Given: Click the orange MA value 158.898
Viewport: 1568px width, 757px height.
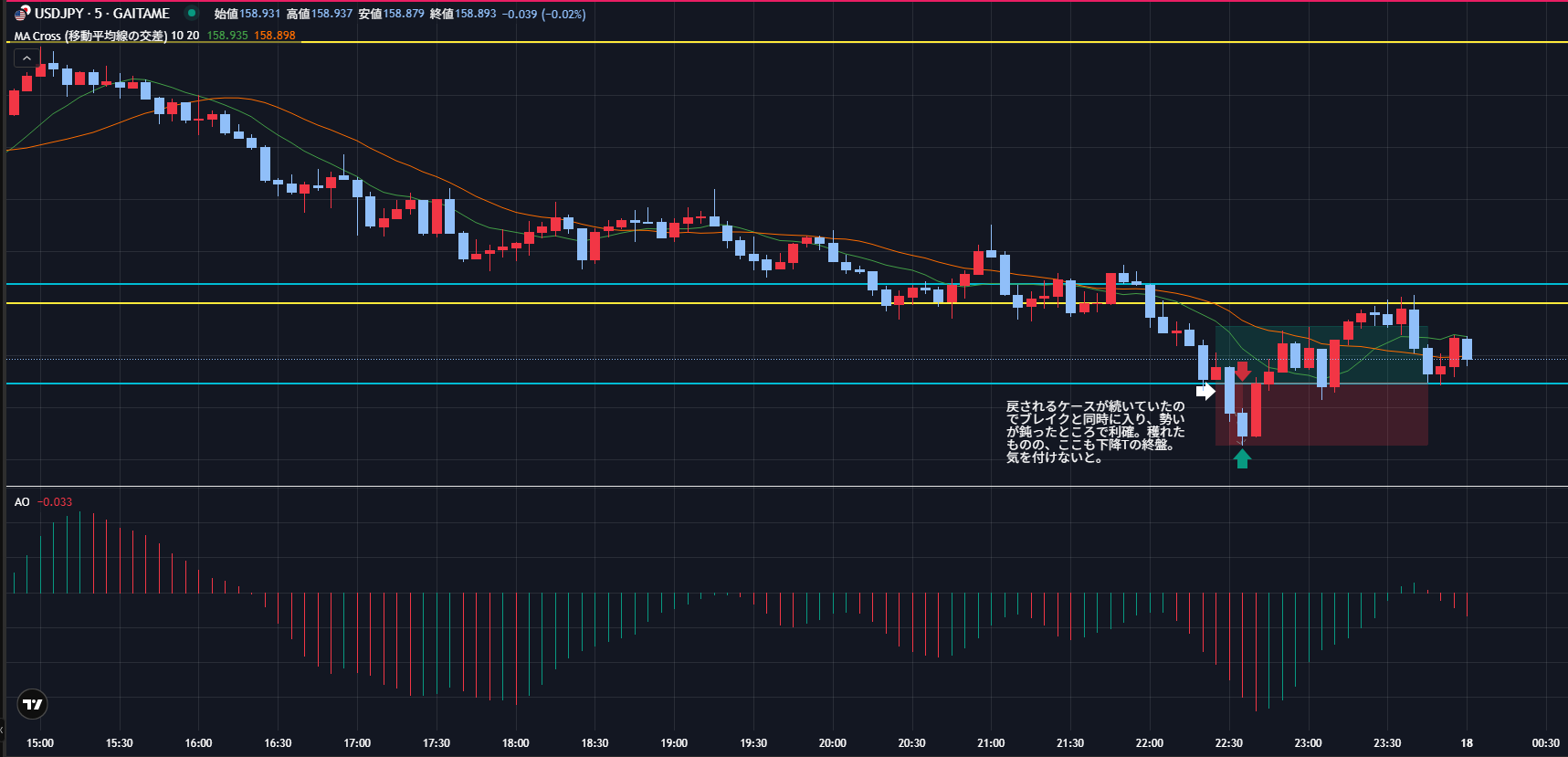Looking at the screenshot, I should [x=274, y=36].
